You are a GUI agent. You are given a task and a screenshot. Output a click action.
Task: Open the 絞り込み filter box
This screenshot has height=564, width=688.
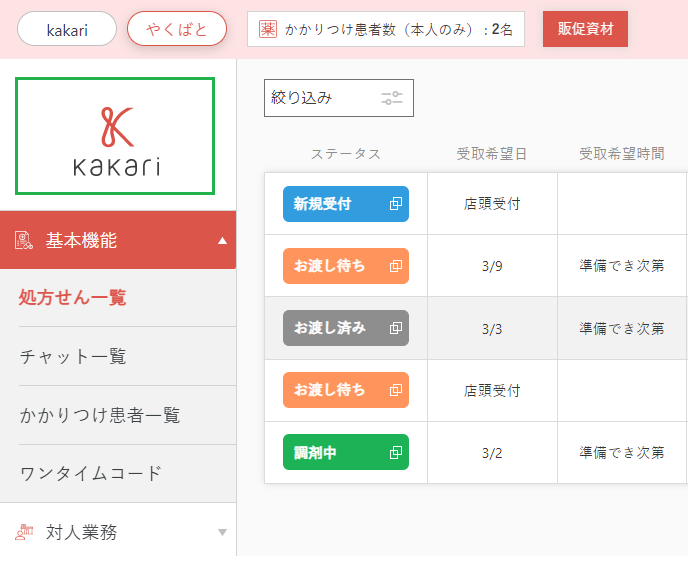point(339,98)
